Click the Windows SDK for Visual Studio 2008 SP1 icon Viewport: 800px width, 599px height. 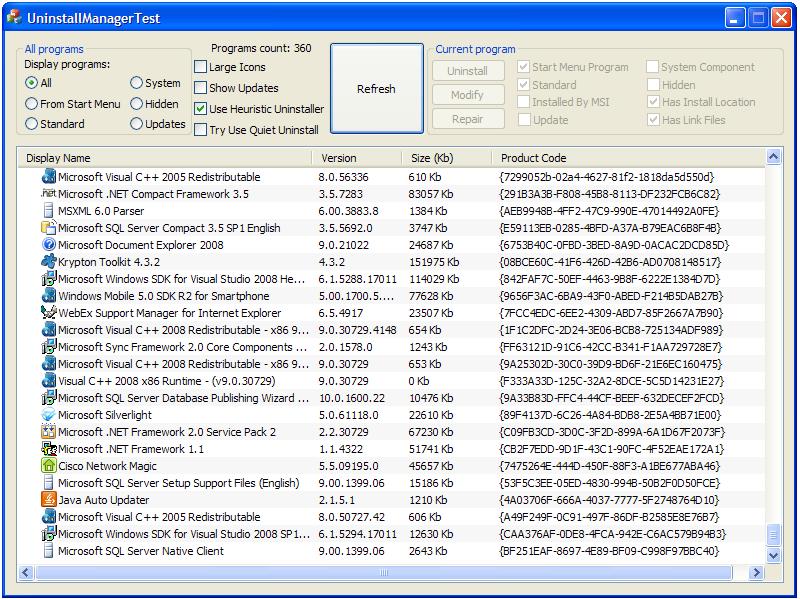click(48, 534)
